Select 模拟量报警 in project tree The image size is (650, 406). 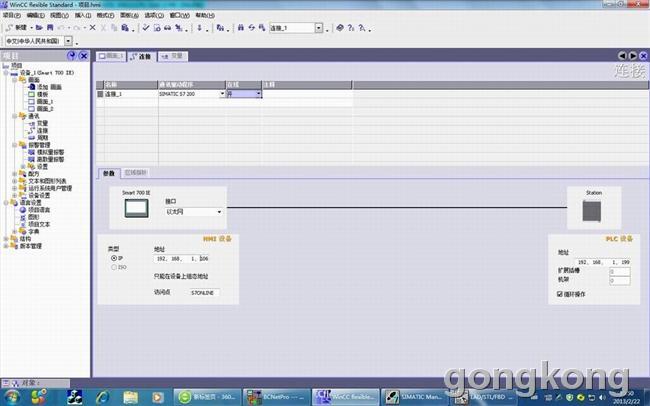[50, 152]
